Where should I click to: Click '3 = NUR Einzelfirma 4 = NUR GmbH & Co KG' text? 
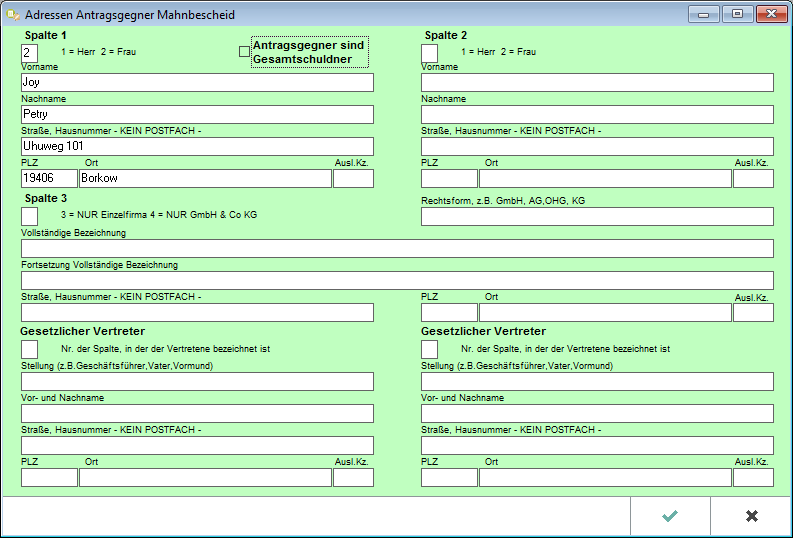pyautogui.click(x=159, y=215)
